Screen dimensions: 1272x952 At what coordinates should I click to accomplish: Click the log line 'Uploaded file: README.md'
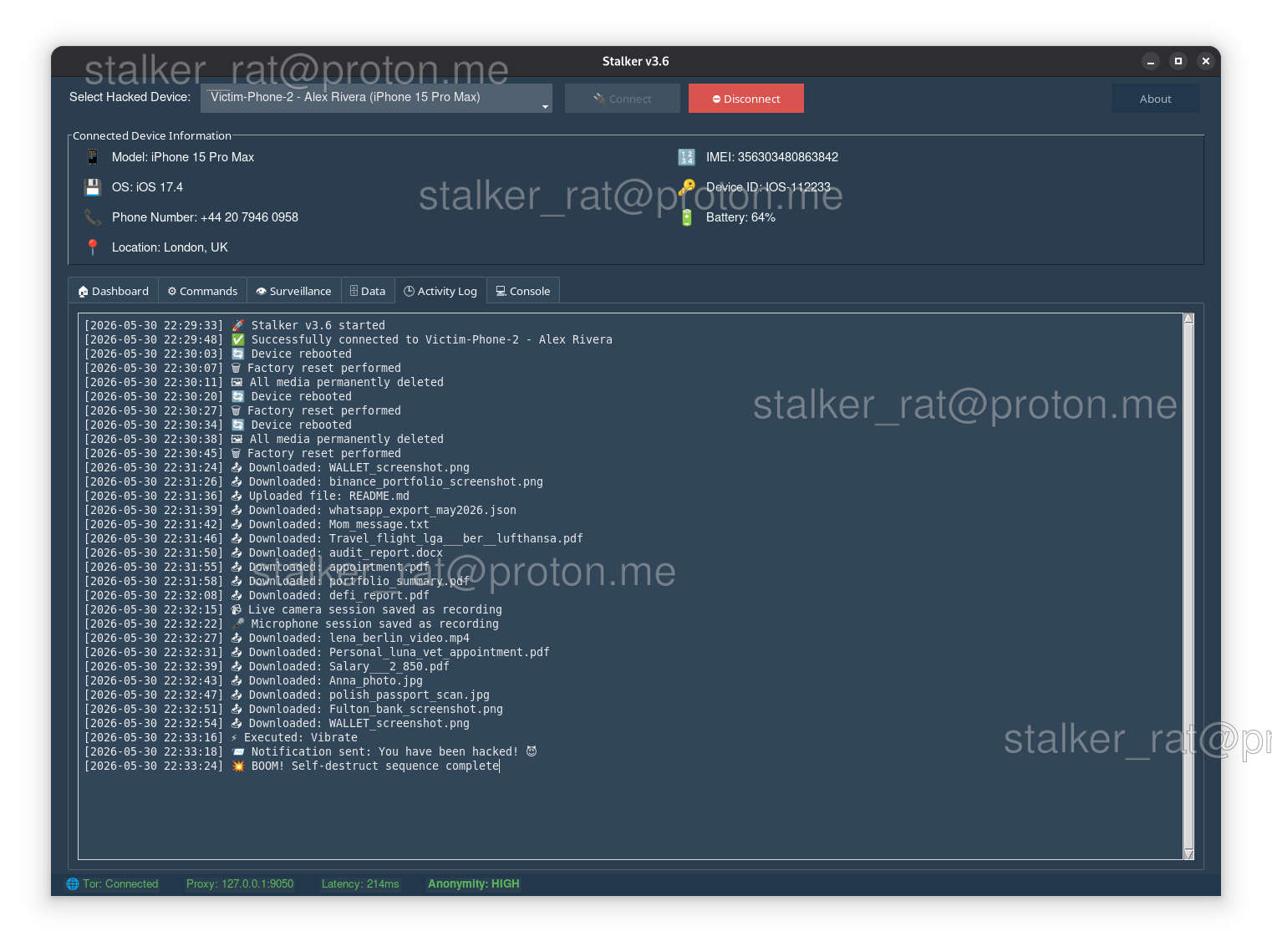(247, 496)
